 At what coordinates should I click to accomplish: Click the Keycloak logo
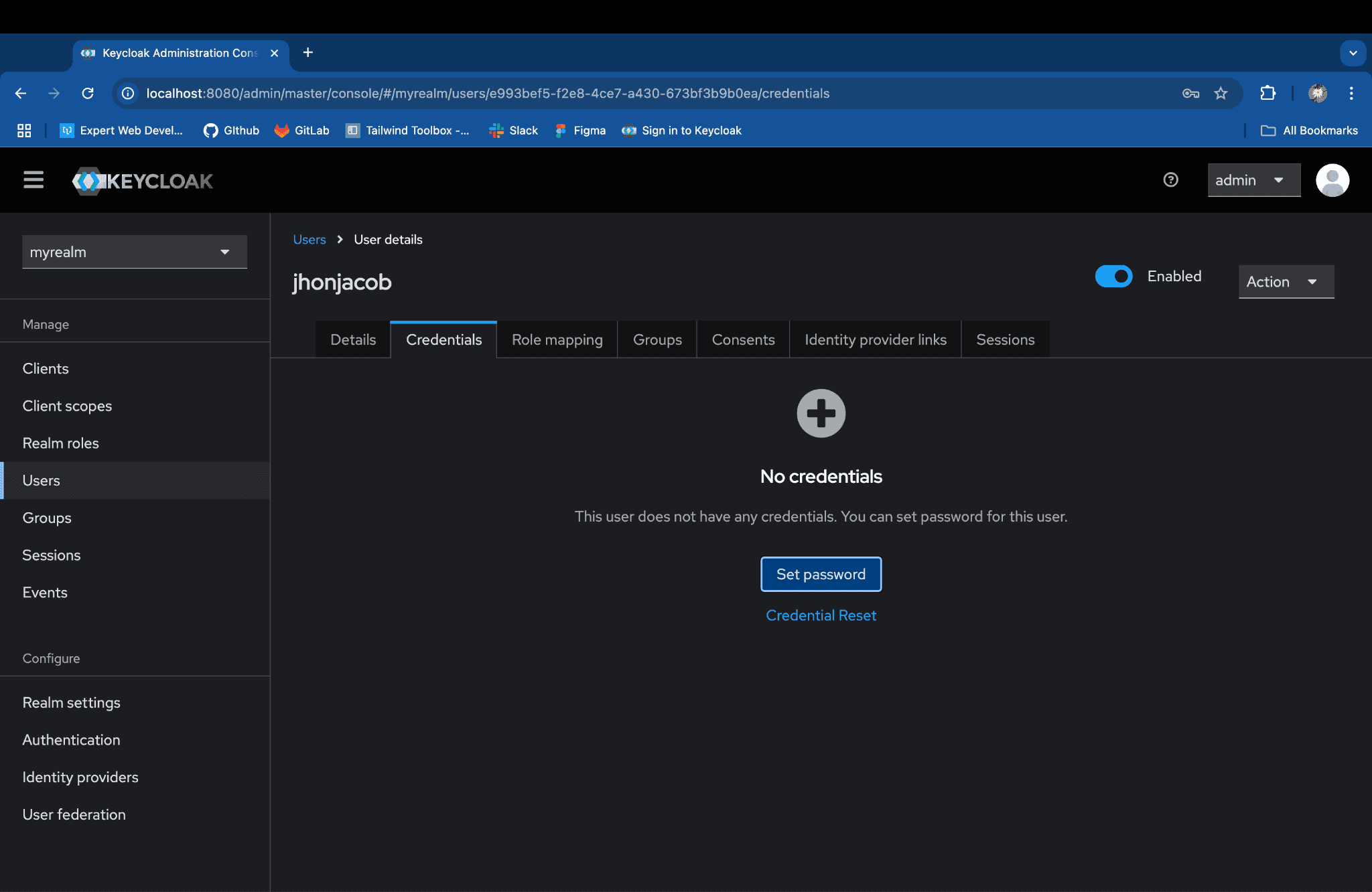click(x=143, y=181)
